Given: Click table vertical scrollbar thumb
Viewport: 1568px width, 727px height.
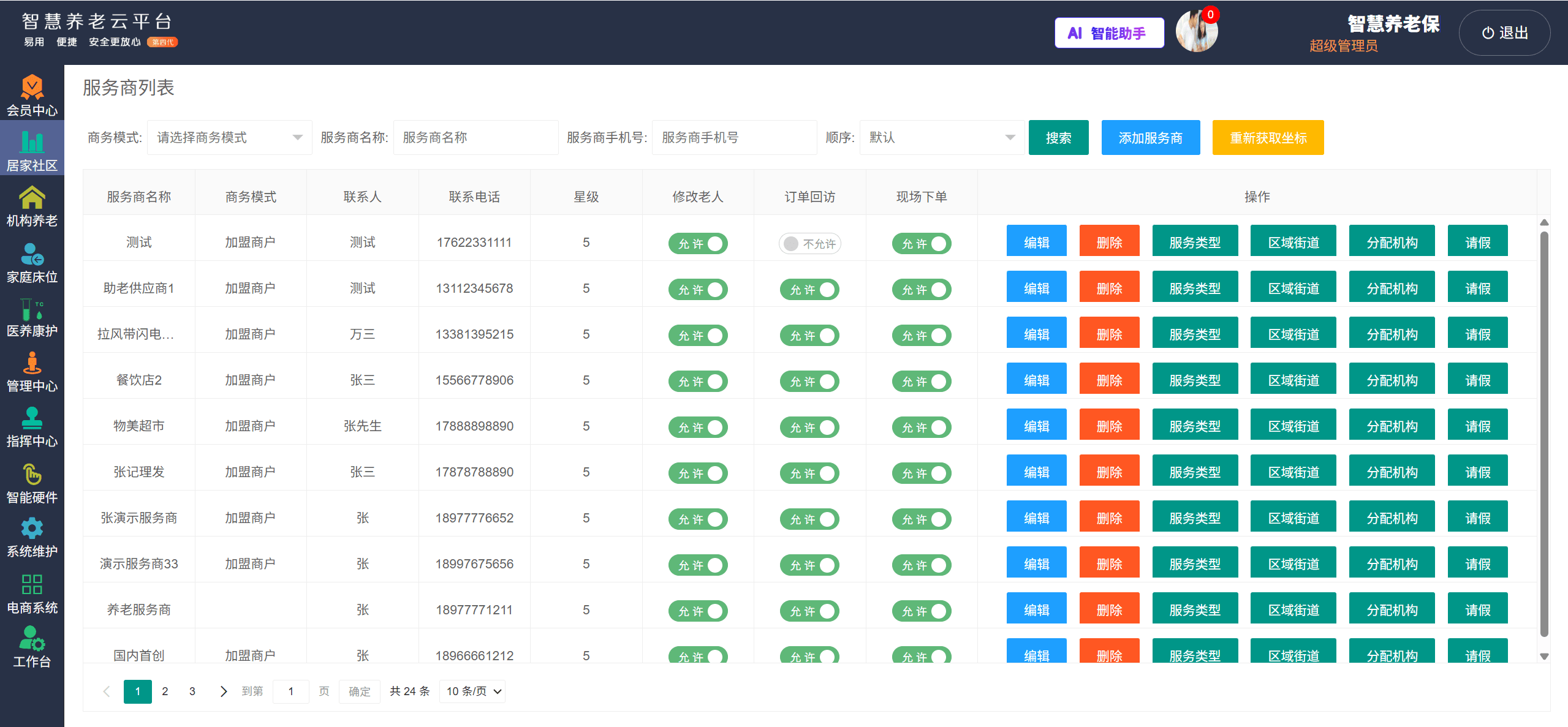Looking at the screenshot, I should tap(1544, 434).
